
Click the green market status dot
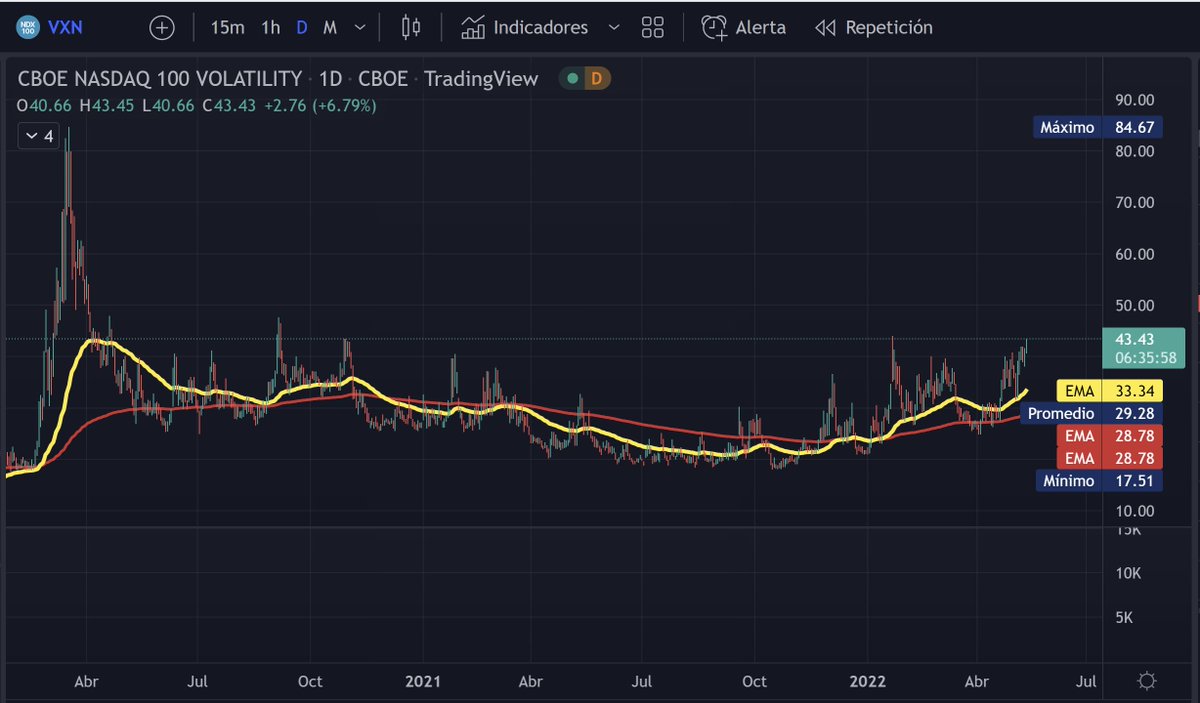572,79
